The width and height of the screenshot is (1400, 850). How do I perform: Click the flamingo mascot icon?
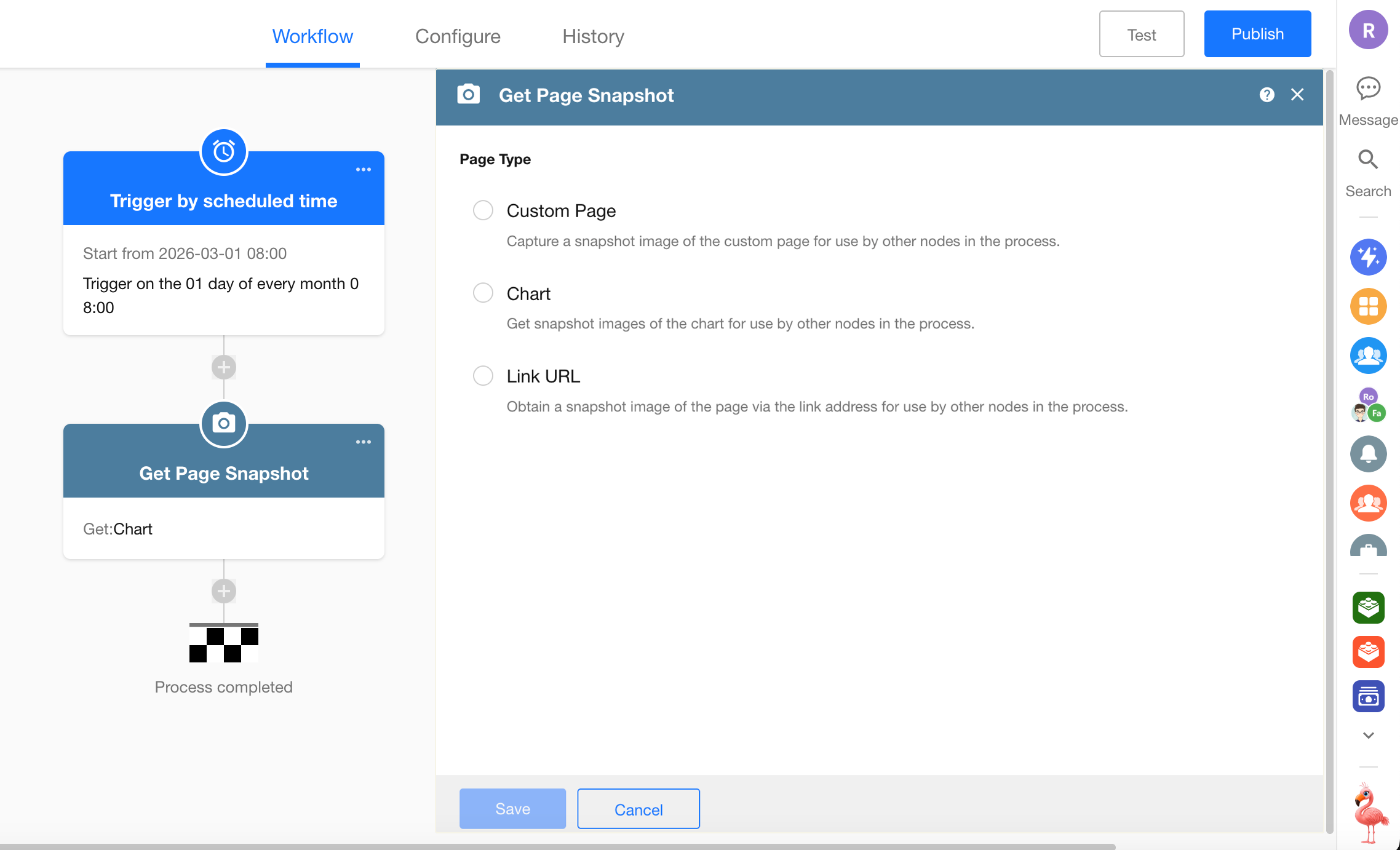pos(1370,813)
